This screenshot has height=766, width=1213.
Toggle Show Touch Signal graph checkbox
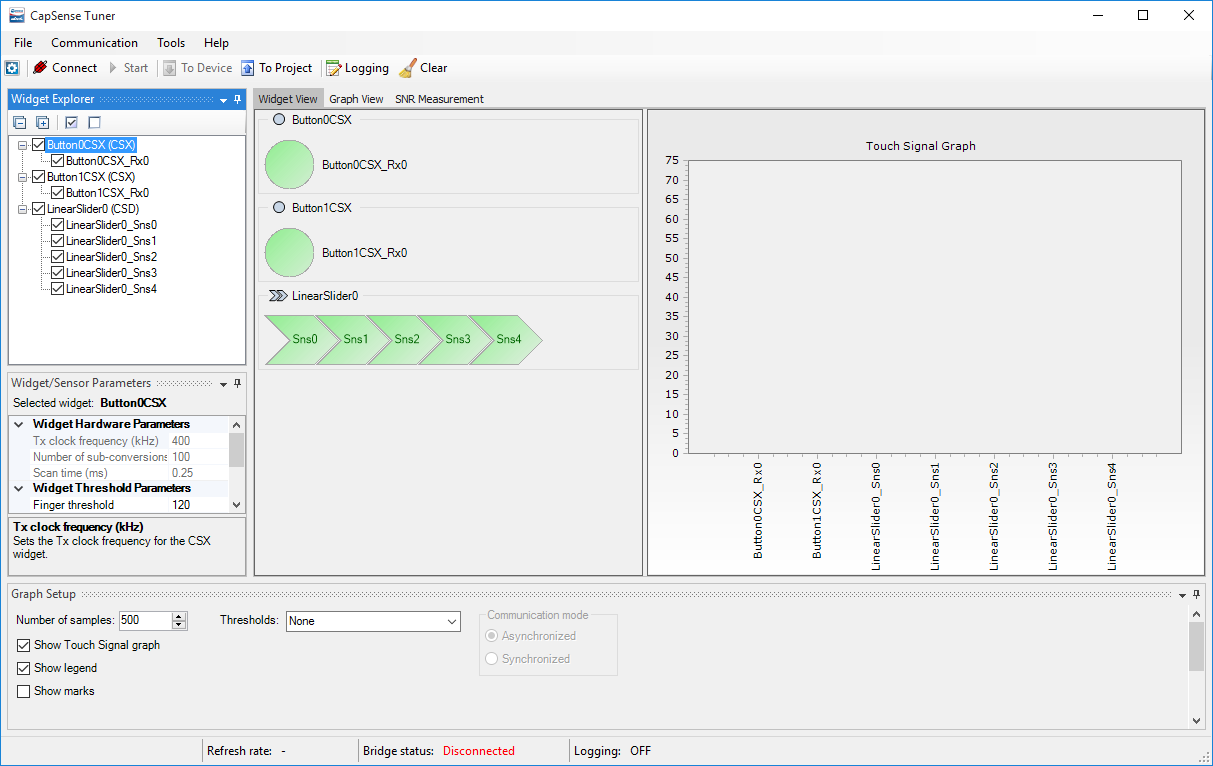pos(24,645)
